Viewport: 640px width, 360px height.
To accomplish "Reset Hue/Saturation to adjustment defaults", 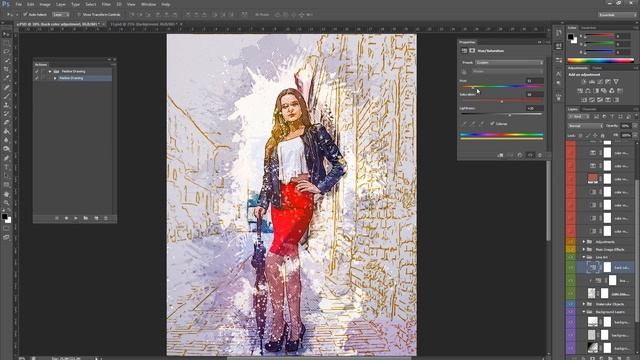I will pyautogui.click(x=520, y=155).
